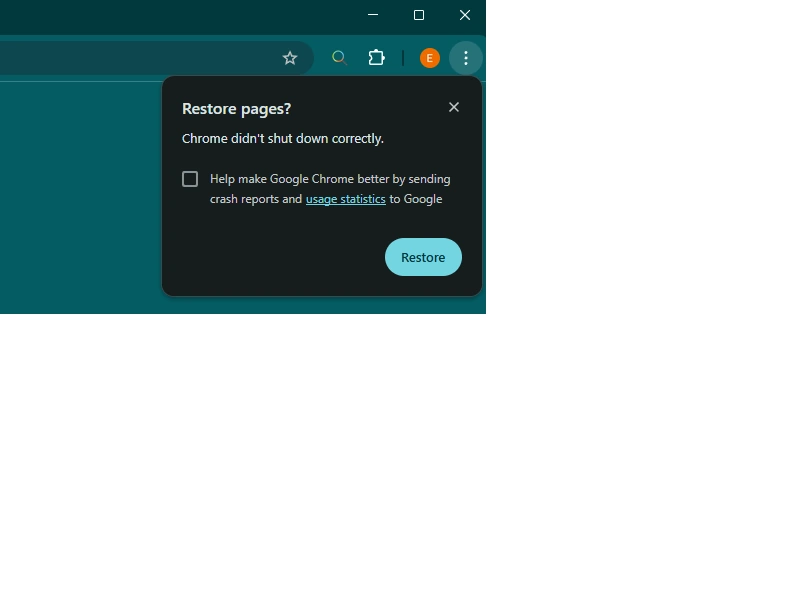Enable sending crash reports checkbox
The image size is (800, 600).
pos(190,179)
